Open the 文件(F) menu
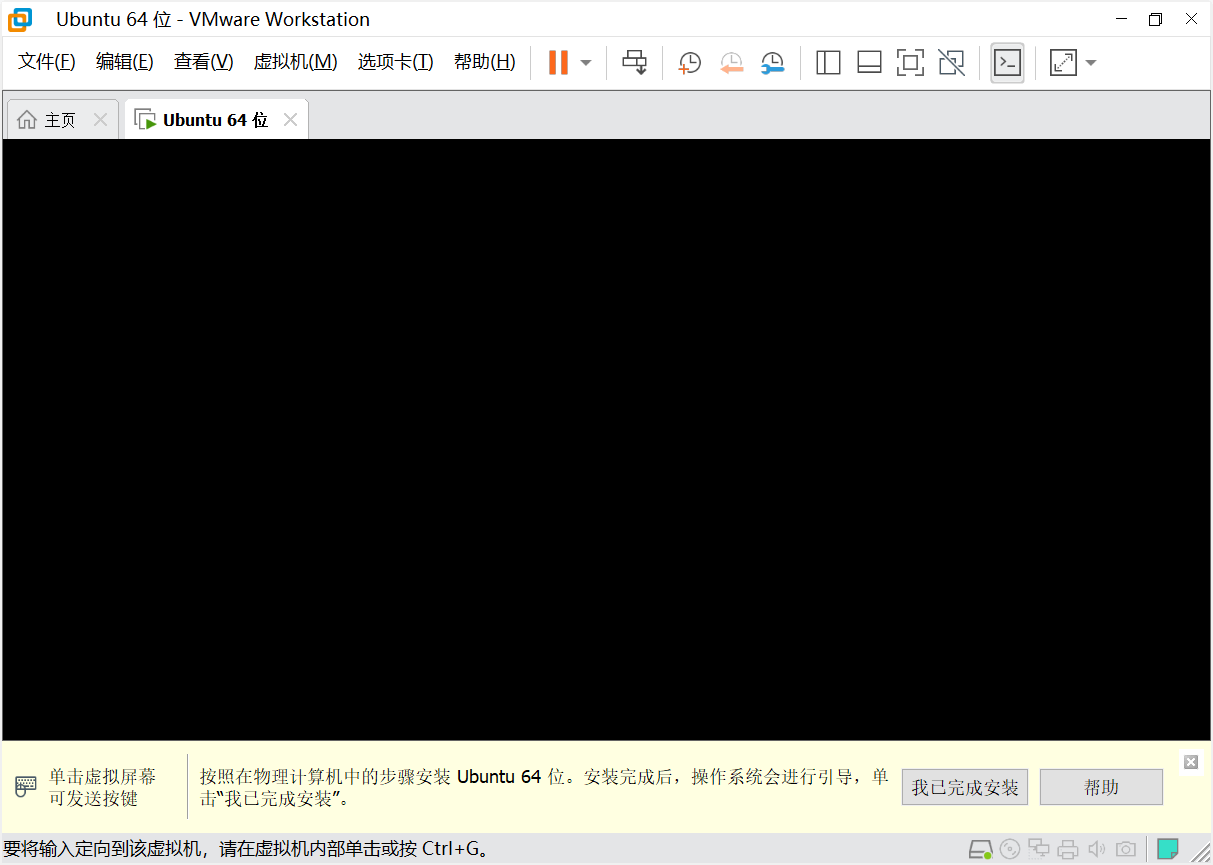The image size is (1213, 865). (47, 62)
